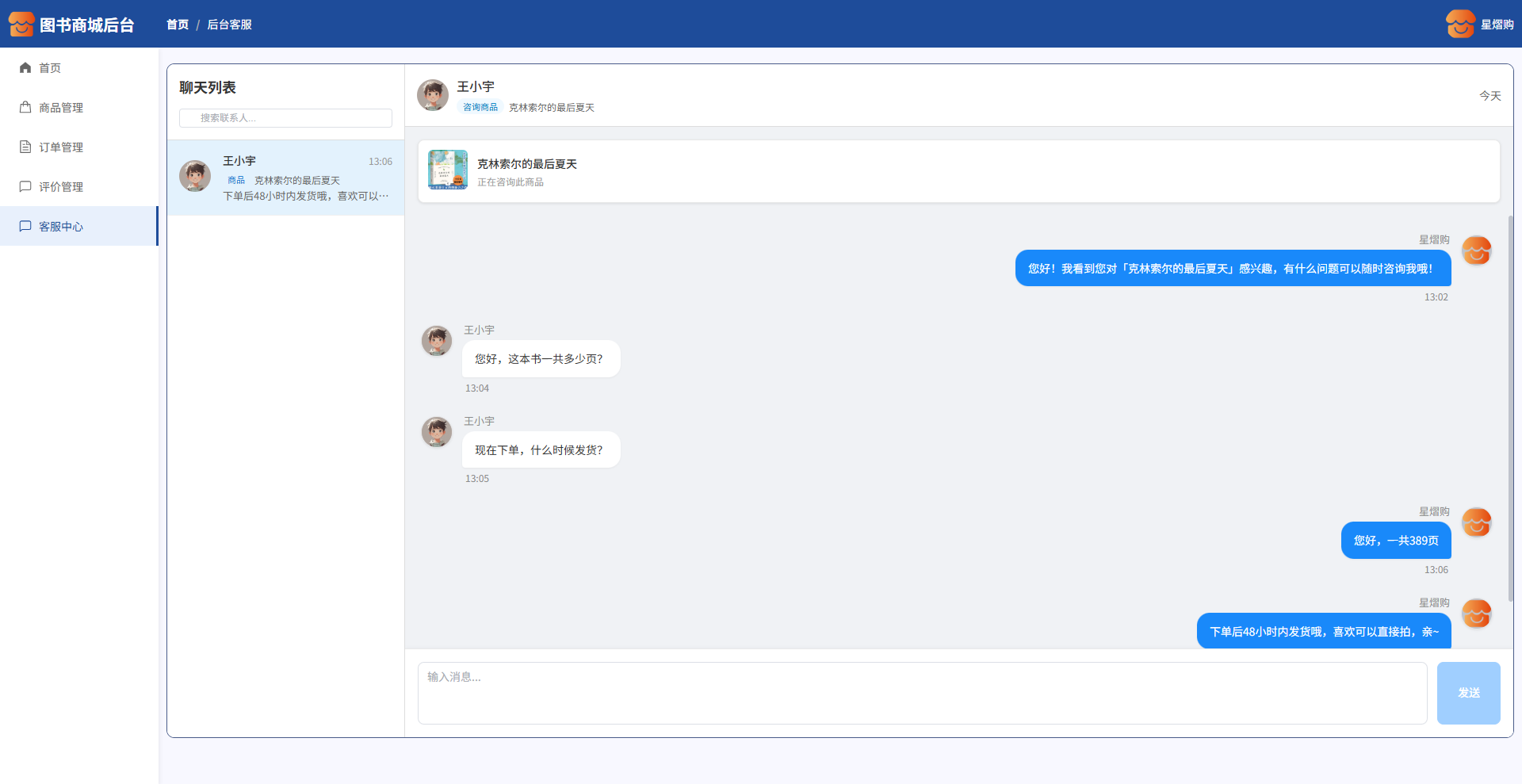Click the 客服中心 chat bubble icon
This screenshot has height=784, width=1522.
point(25,227)
